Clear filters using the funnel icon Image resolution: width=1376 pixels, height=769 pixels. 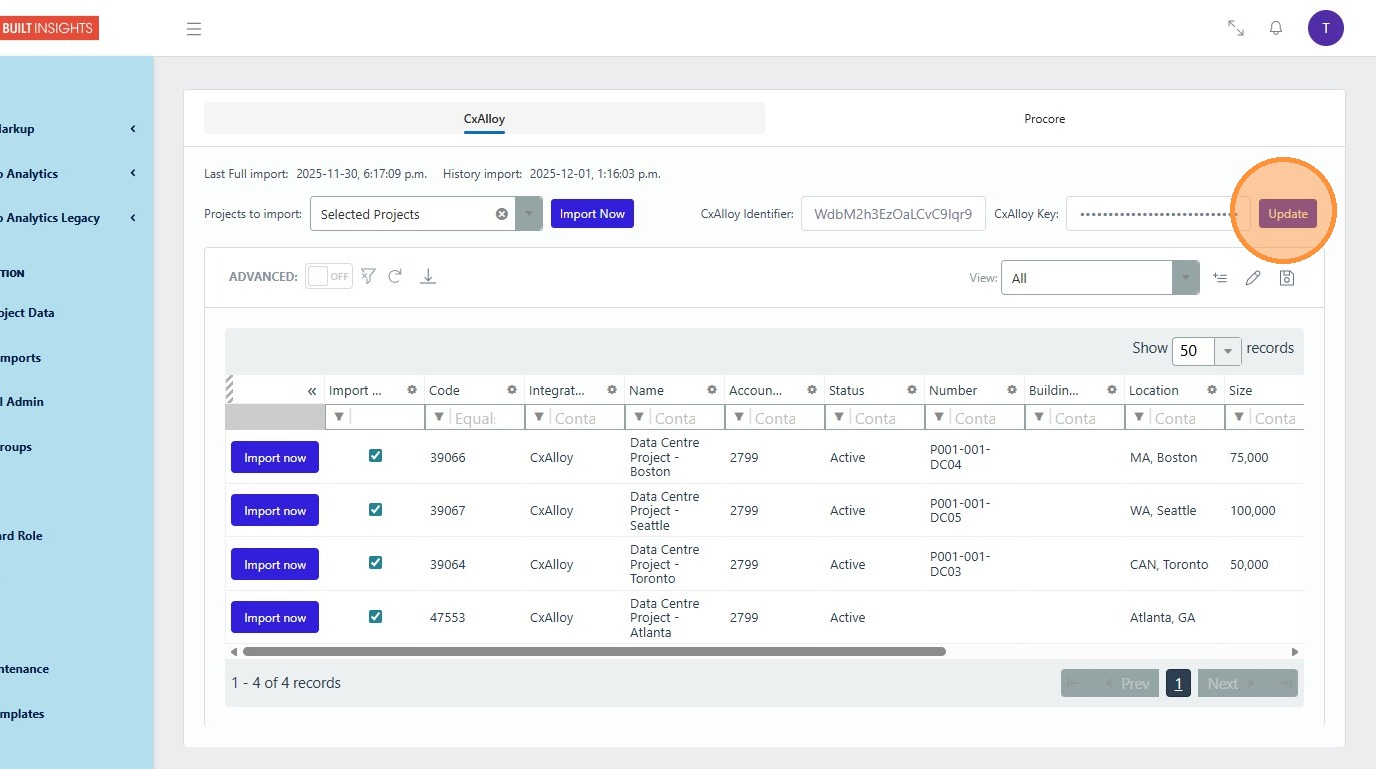[368, 276]
